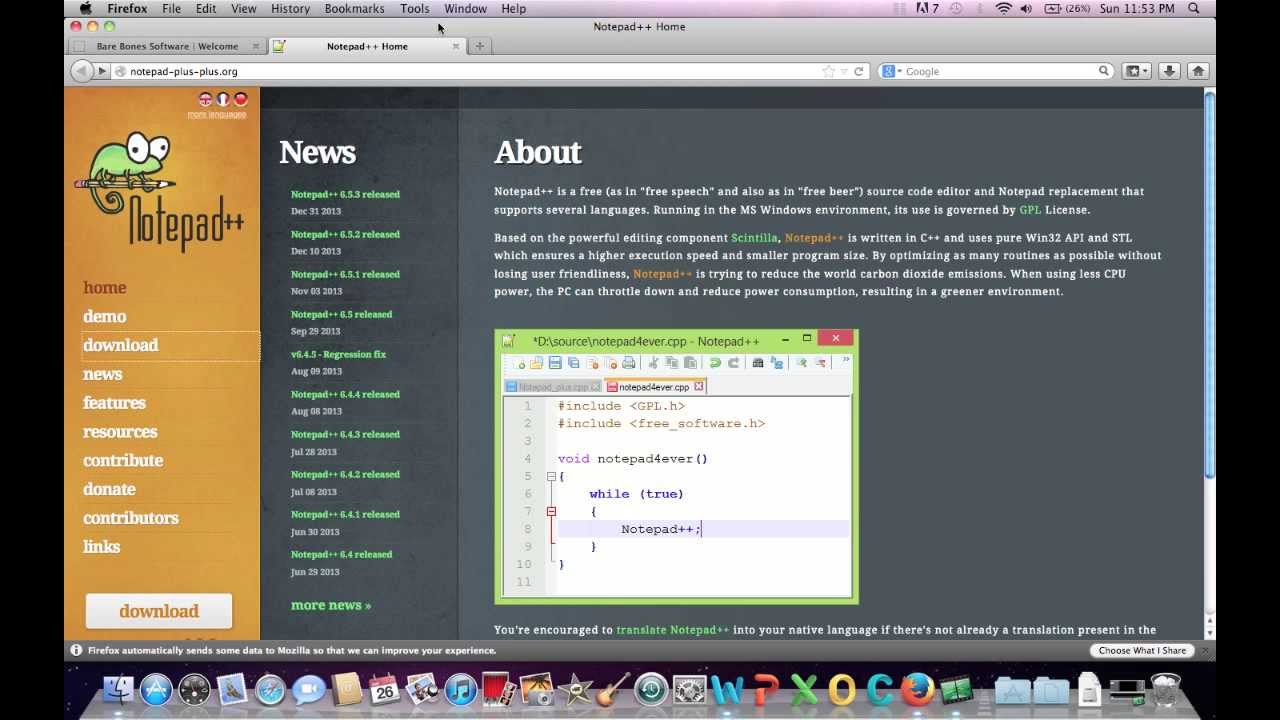Select the French flag language icon
Image resolution: width=1280 pixels, height=720 pixels.
tap(222, 99)
